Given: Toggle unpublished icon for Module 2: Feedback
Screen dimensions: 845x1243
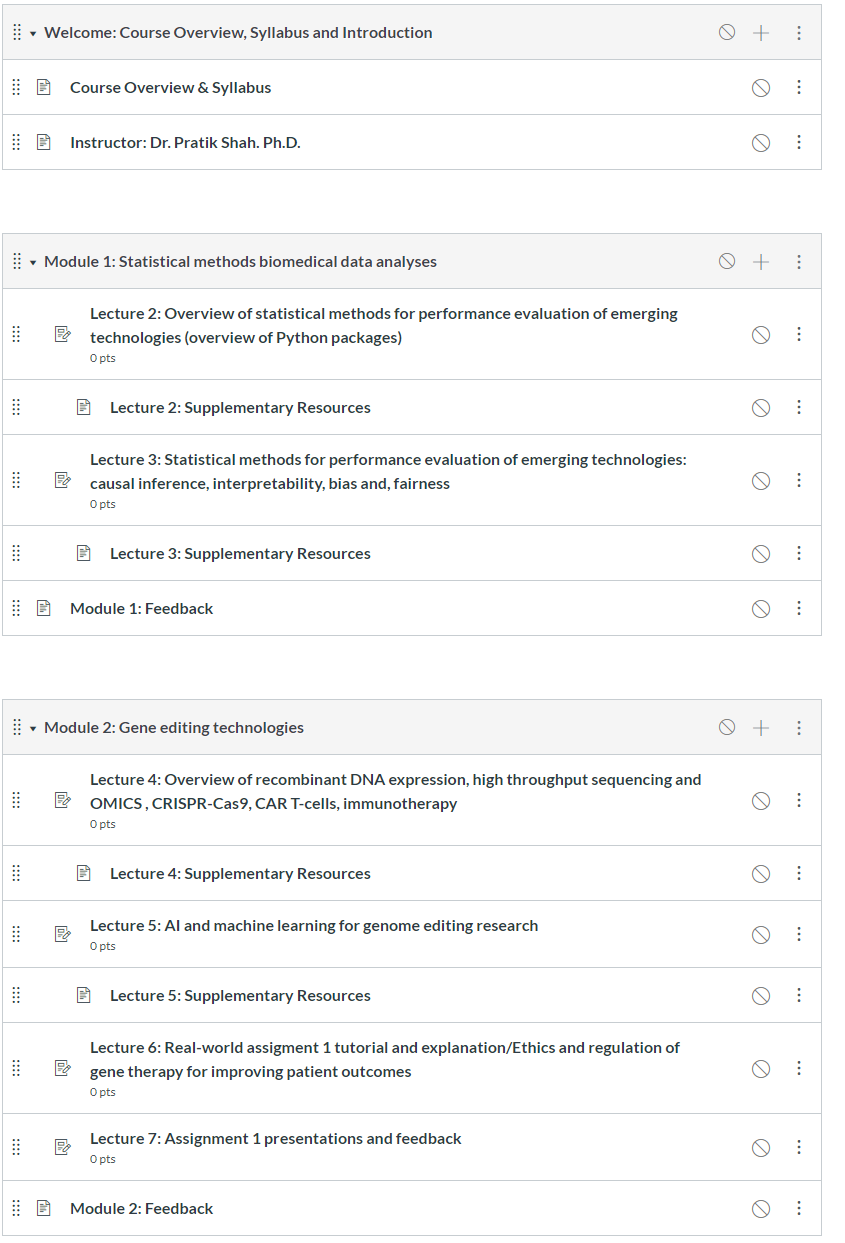Looking at the screenshot, I should pos(761,1208).
